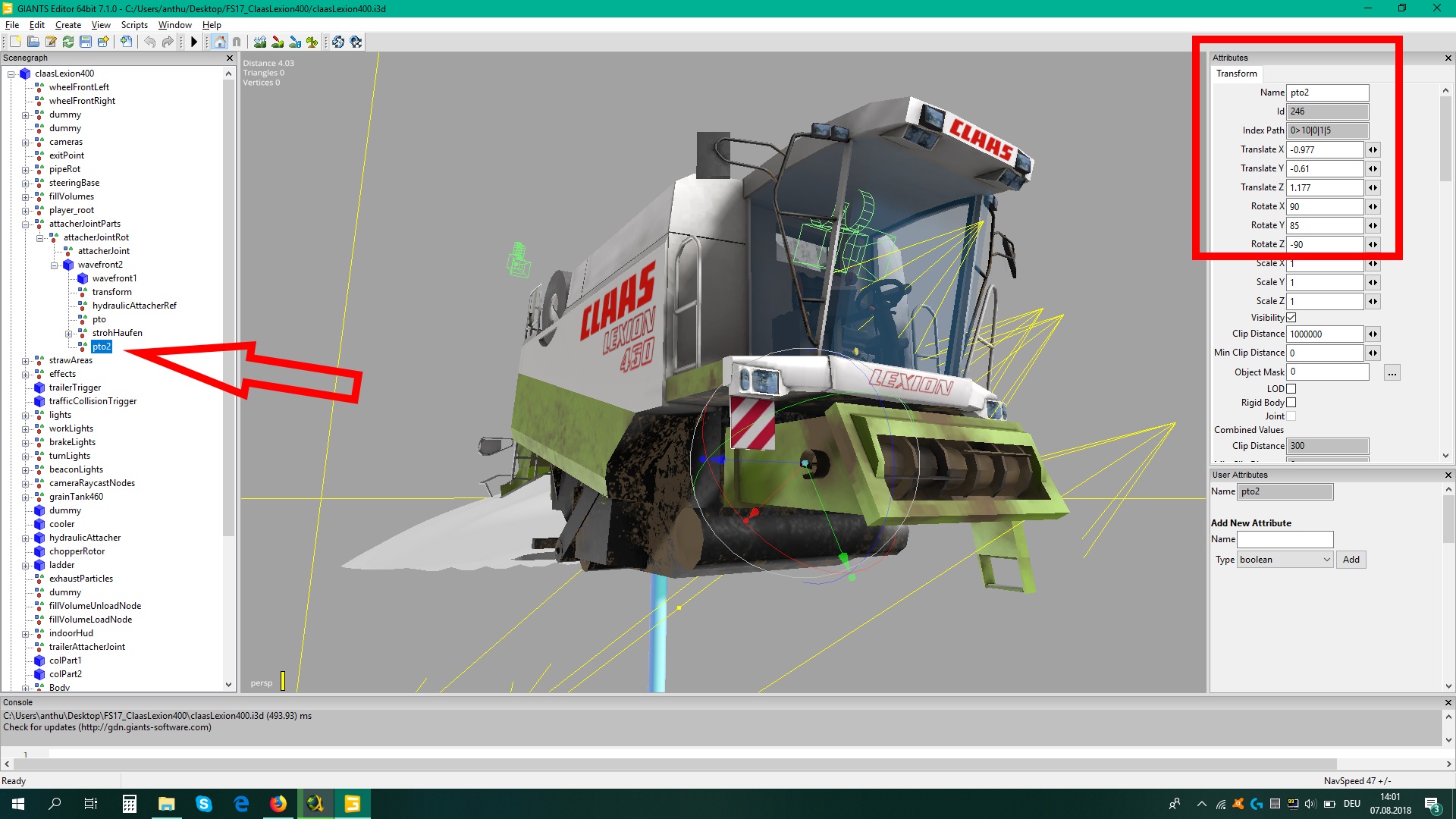Start the Play simulation button
Viewport: 1456px width, 819px height.
click(194, 42)
